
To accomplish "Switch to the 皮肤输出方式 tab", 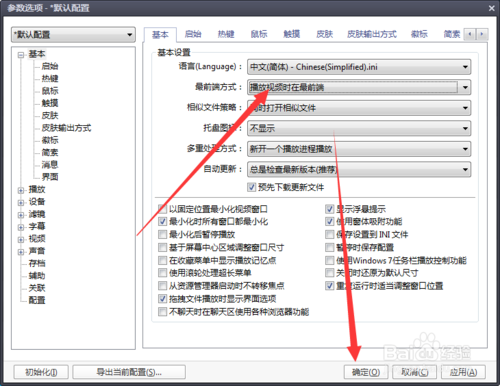I will [x=372, y=34].
